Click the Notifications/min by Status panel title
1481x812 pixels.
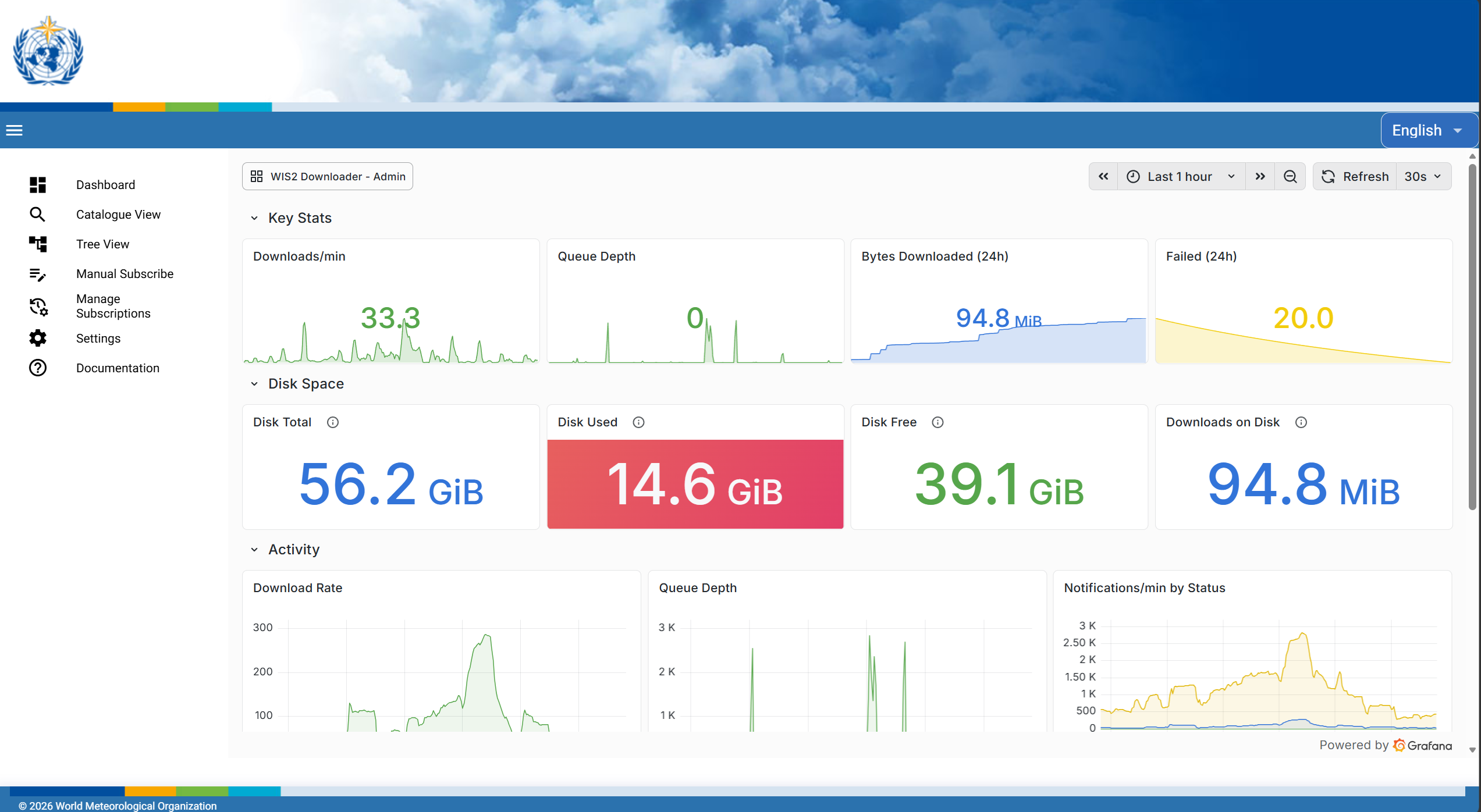click(x=1144, y=588)
